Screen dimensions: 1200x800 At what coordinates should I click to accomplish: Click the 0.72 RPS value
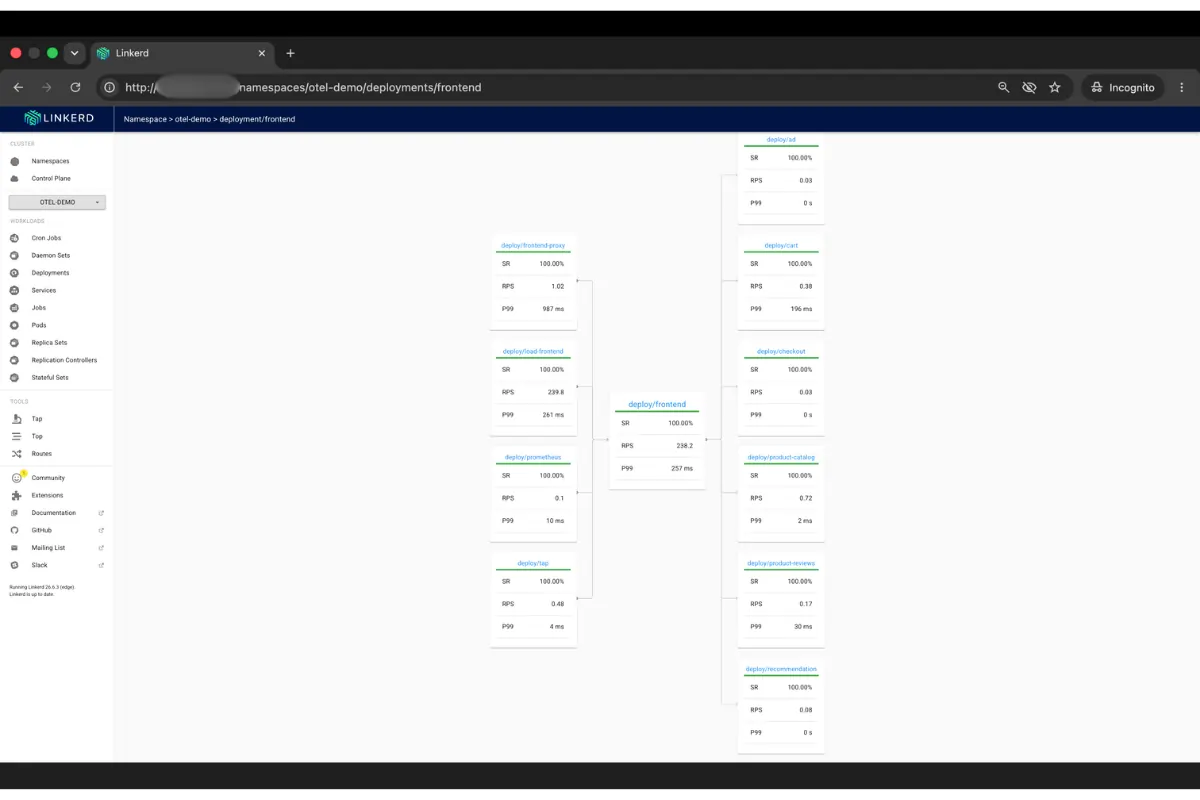pyautogui.click(x=806, y=498)
